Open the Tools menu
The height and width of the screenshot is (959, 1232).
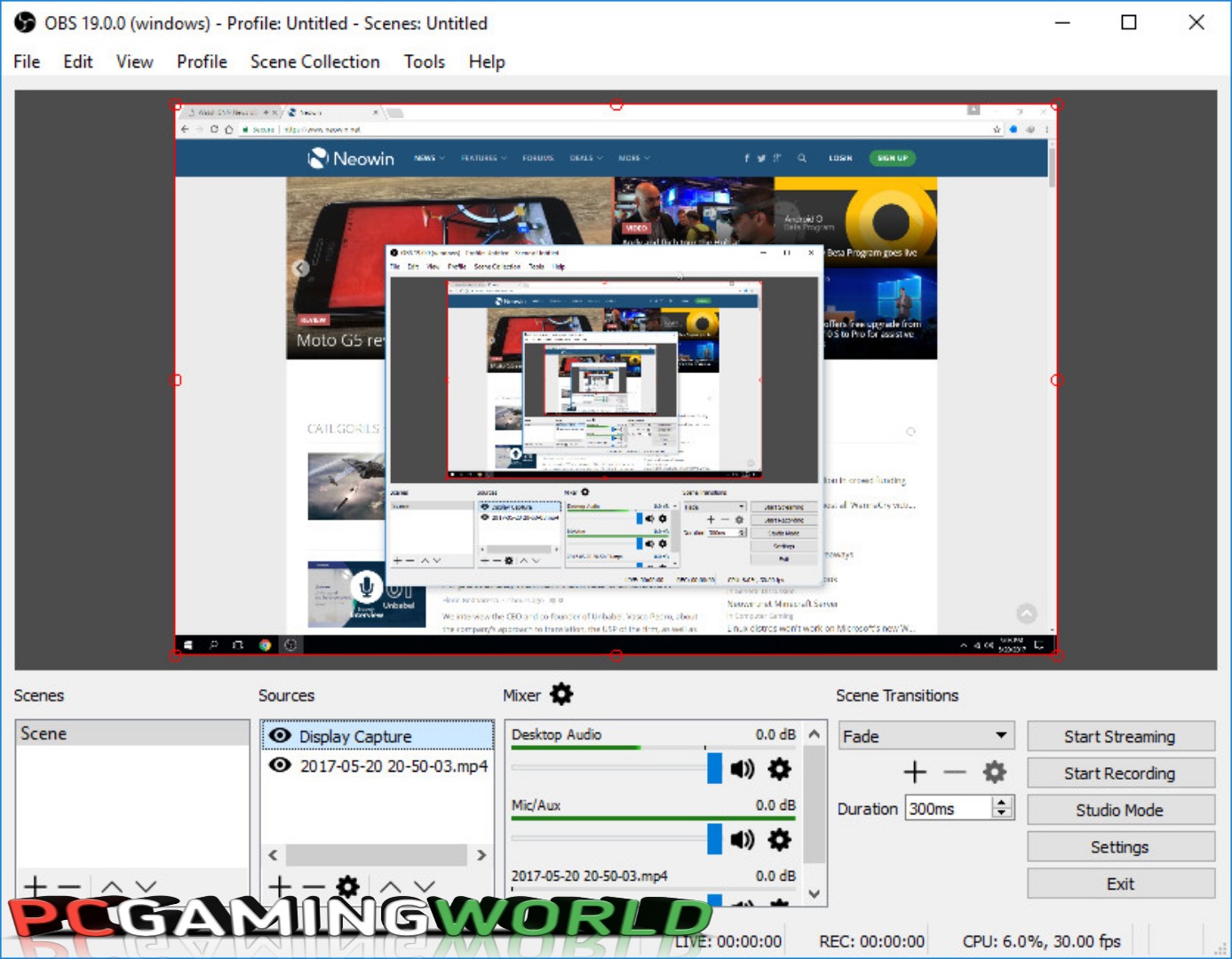pyautogui.click(x=424, y=61)
